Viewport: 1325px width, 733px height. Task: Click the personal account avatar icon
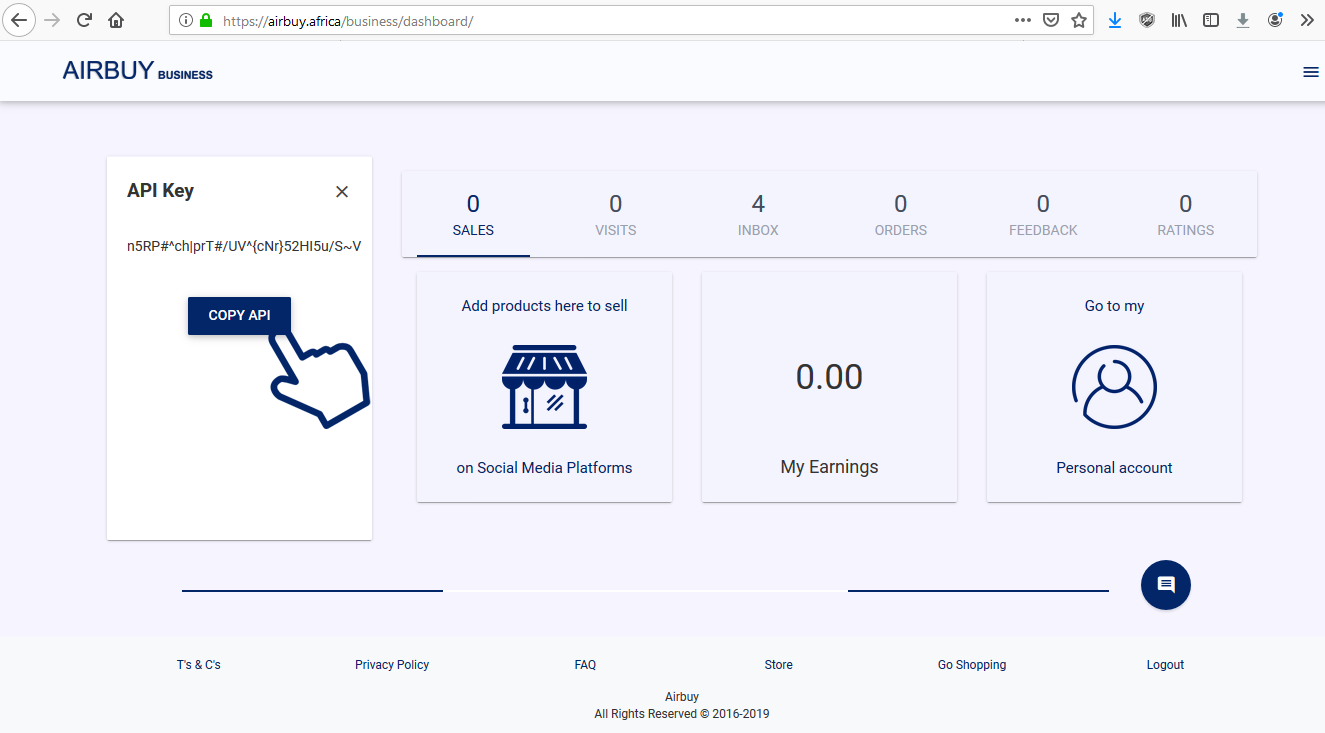tap(1114, 387)
